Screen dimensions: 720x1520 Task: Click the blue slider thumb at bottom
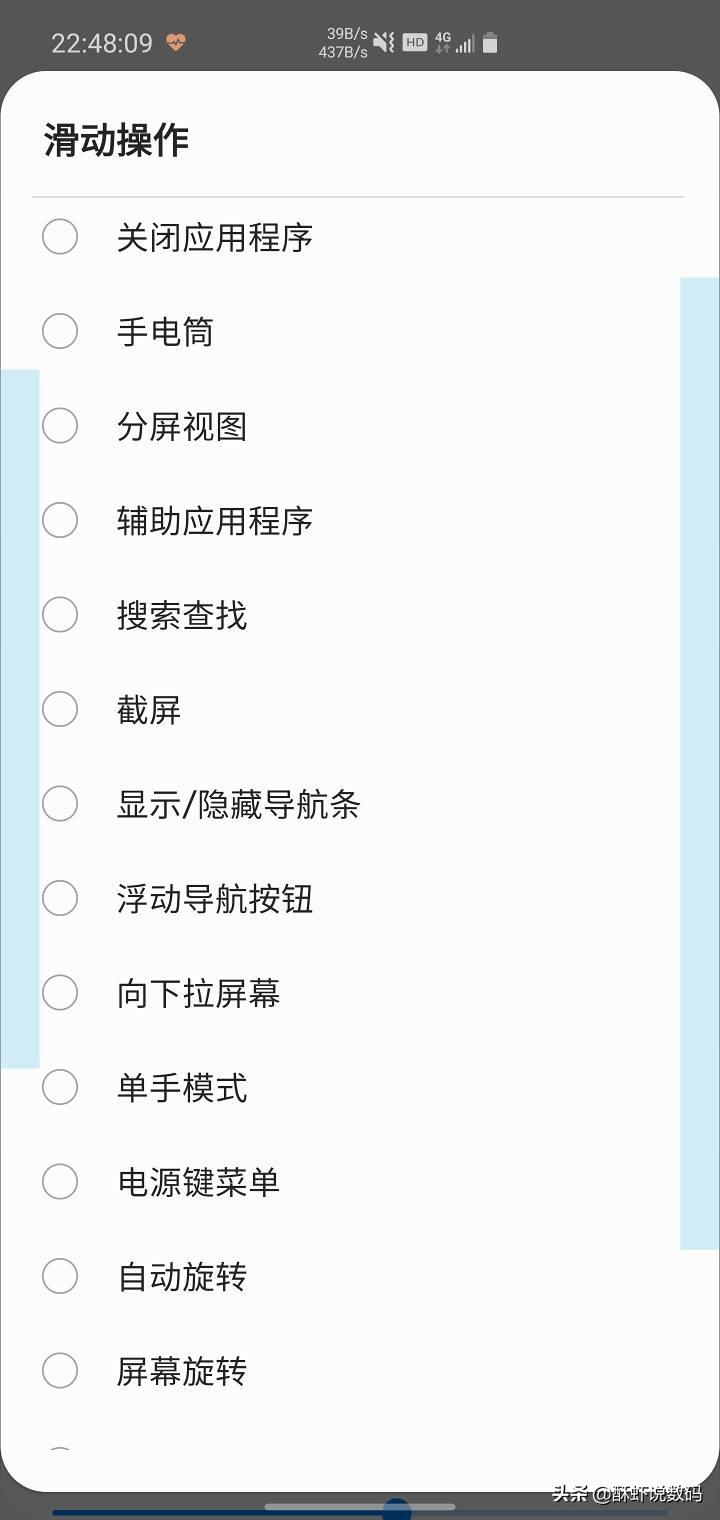point(397,1509)
